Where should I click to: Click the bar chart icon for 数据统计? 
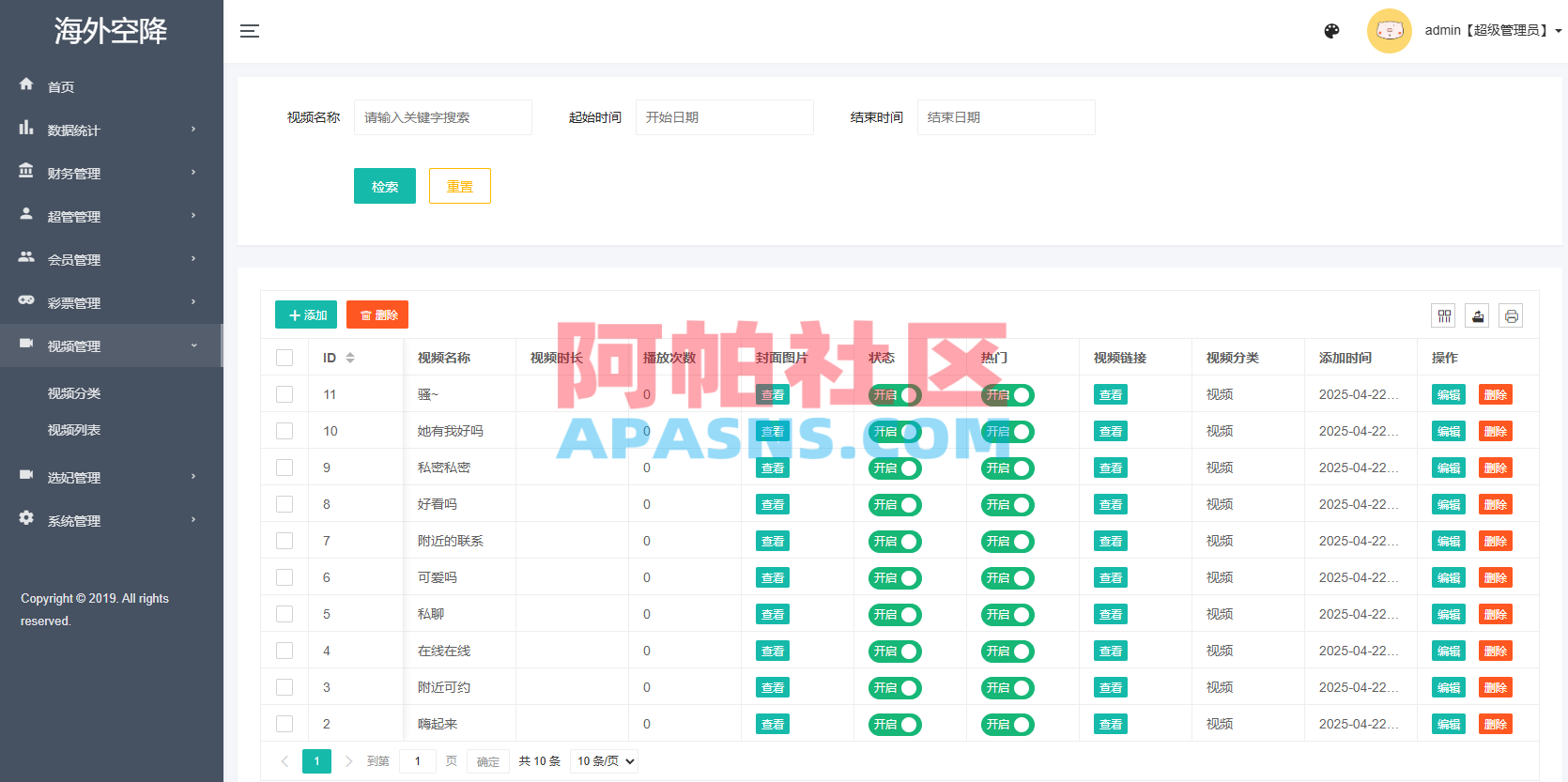[x=26, y=127]
